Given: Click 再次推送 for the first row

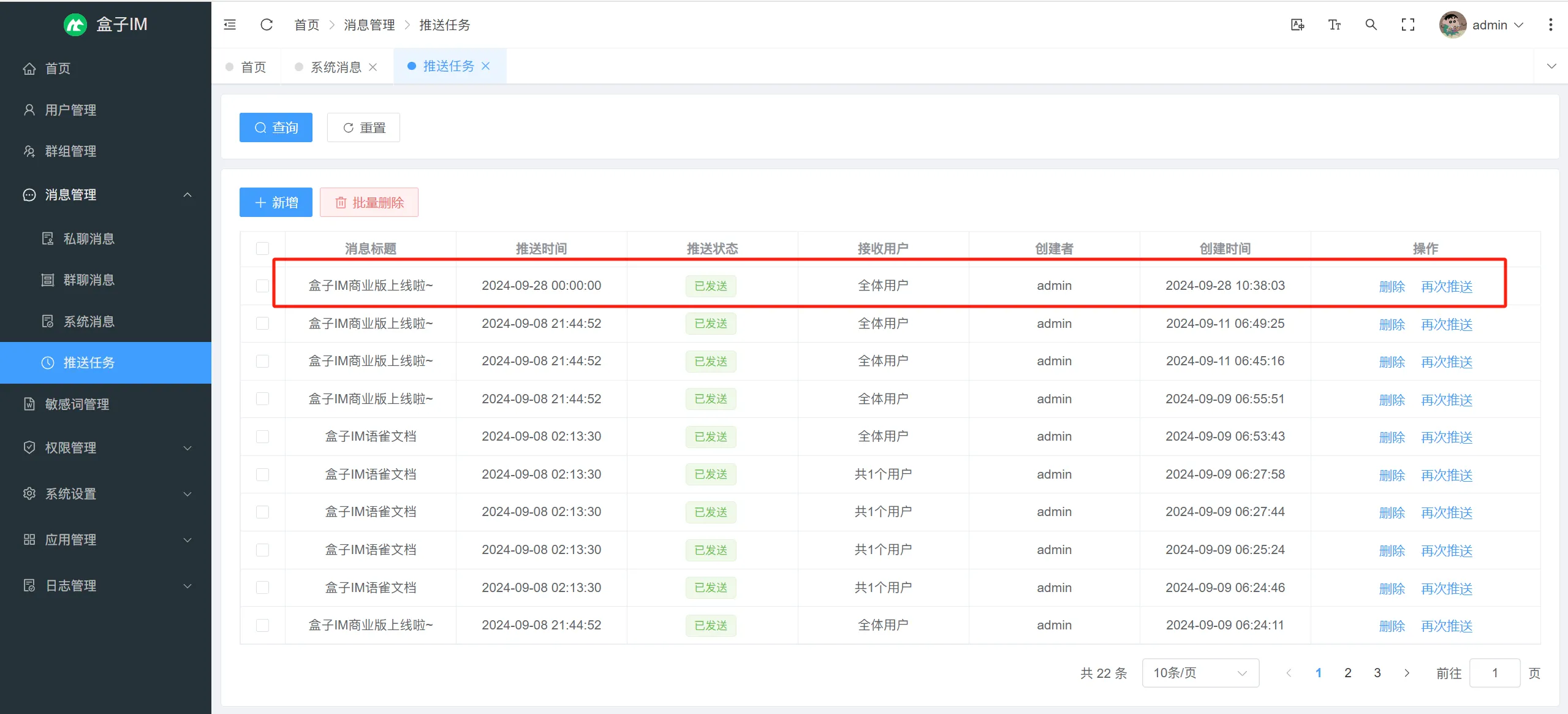Looking at the screenshot, I should click(x=1446, y=286).
